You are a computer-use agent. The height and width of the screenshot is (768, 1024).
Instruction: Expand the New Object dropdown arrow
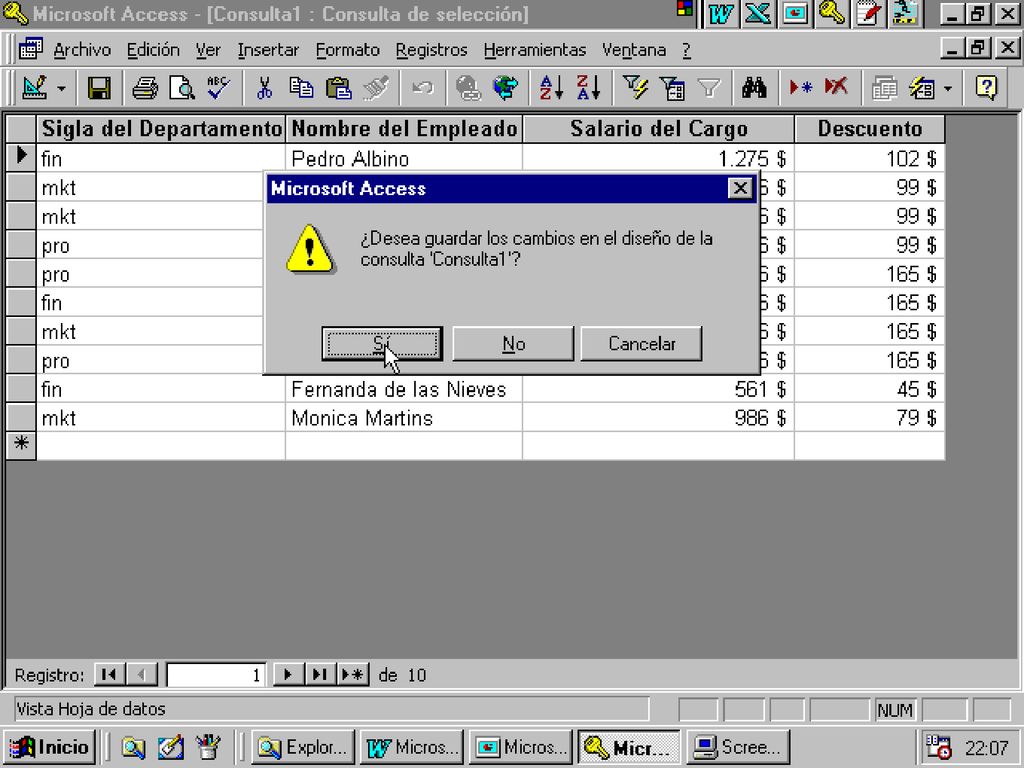[948, 88]
